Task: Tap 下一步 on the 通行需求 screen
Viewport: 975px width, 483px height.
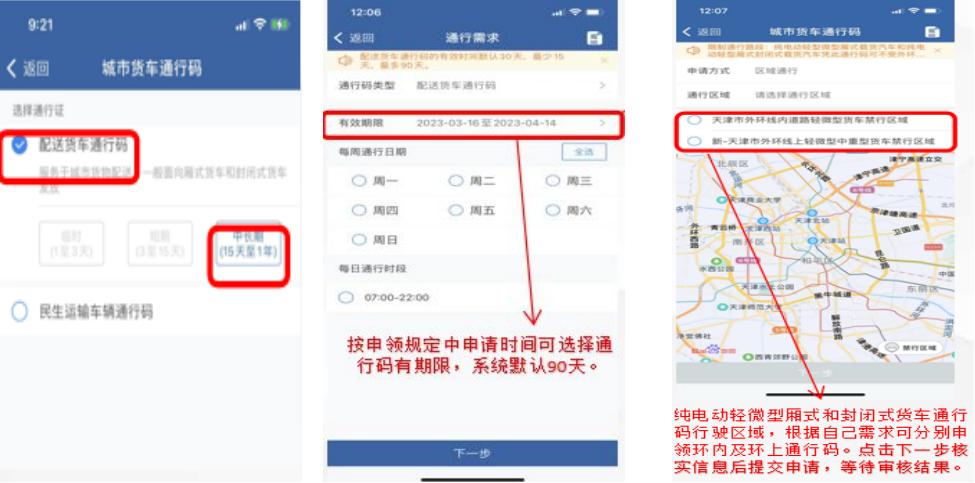Action: click(x=473, y=453)
